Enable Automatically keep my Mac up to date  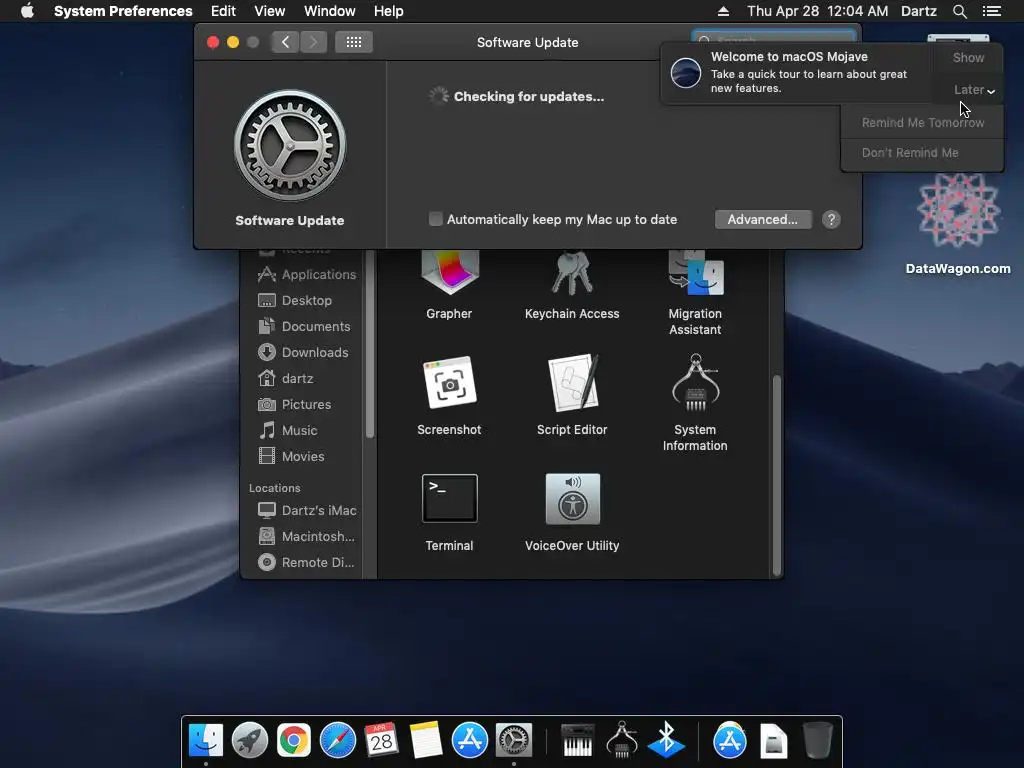click(x=436, y=219)
